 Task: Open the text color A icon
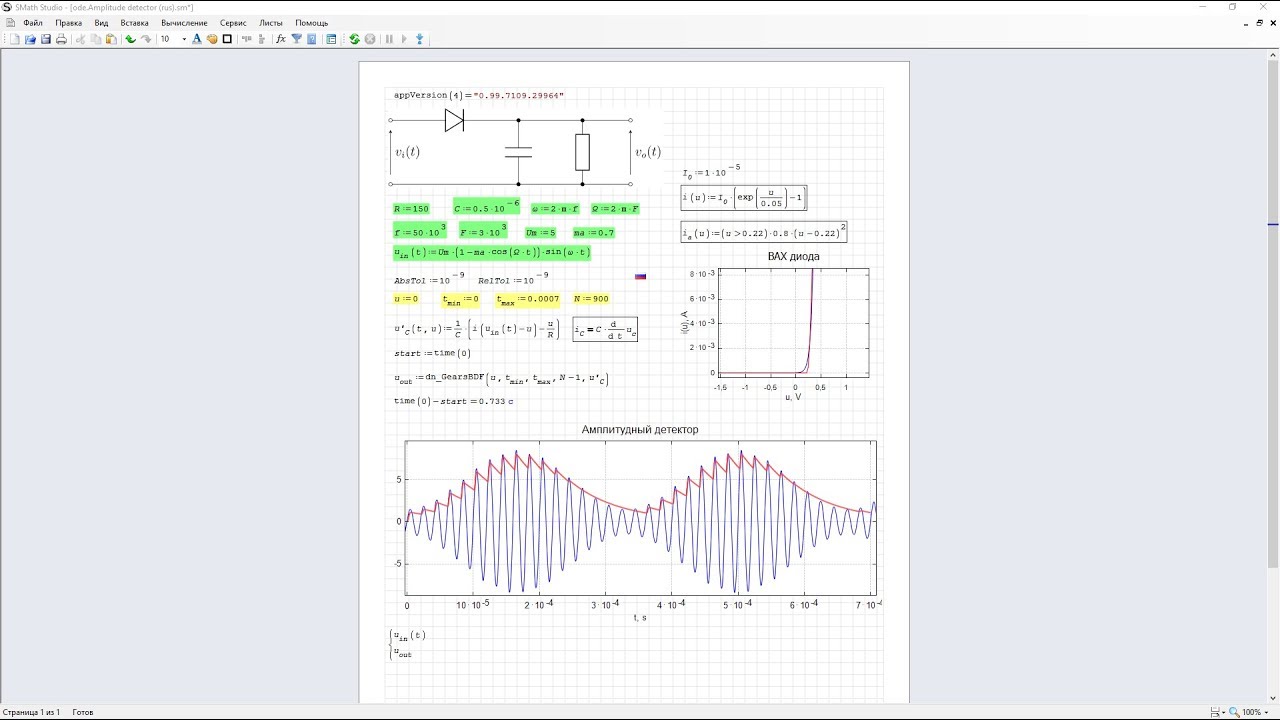[x=197, y=39]
